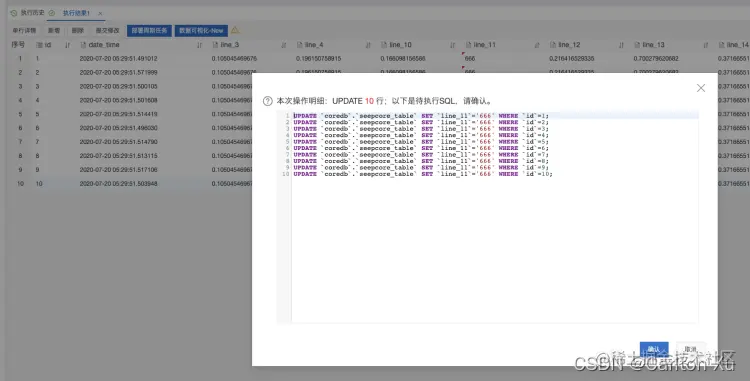Click line number 7 in SQL editor gutter

(x=288, y=154)
